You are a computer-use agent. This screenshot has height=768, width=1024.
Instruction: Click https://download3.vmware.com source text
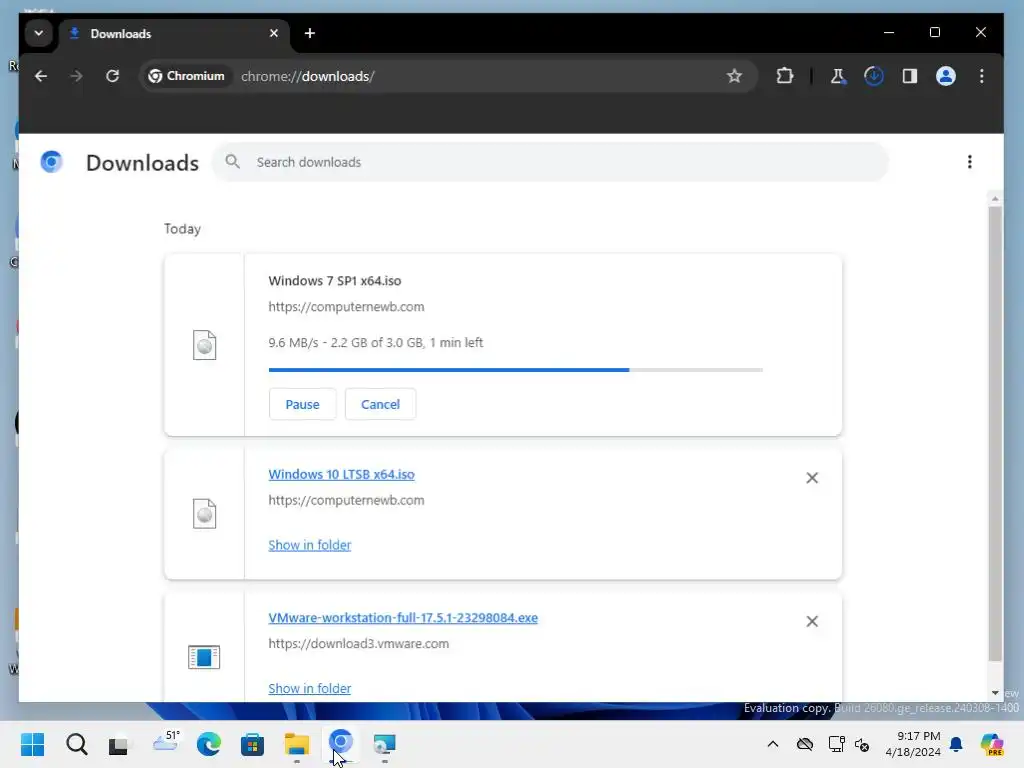(359, 643)
